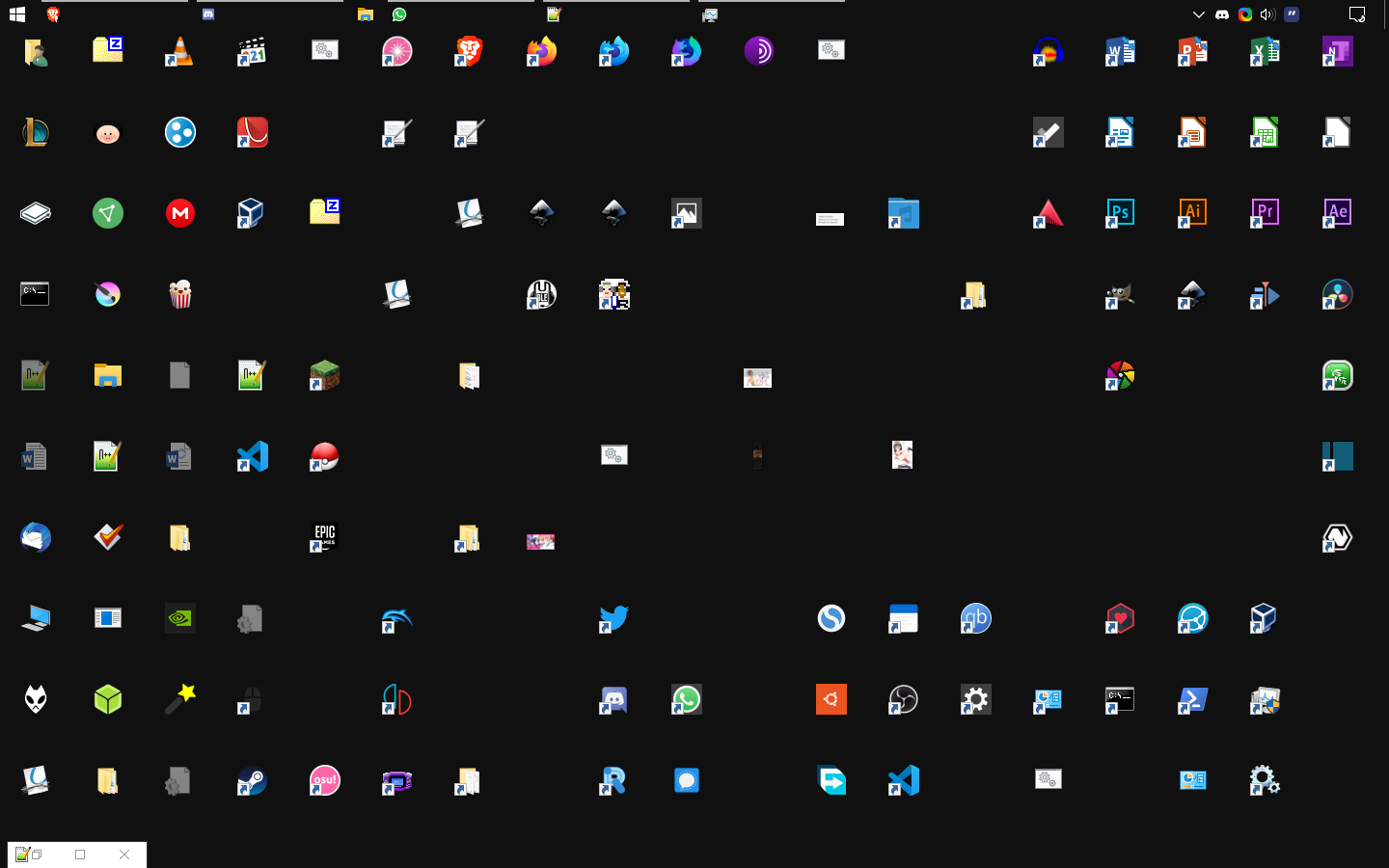Image resolution: width=1389 pixels, height=868 pixels.
Task: Select the Epic Games Launcher icon
Action: coord(324,536)
